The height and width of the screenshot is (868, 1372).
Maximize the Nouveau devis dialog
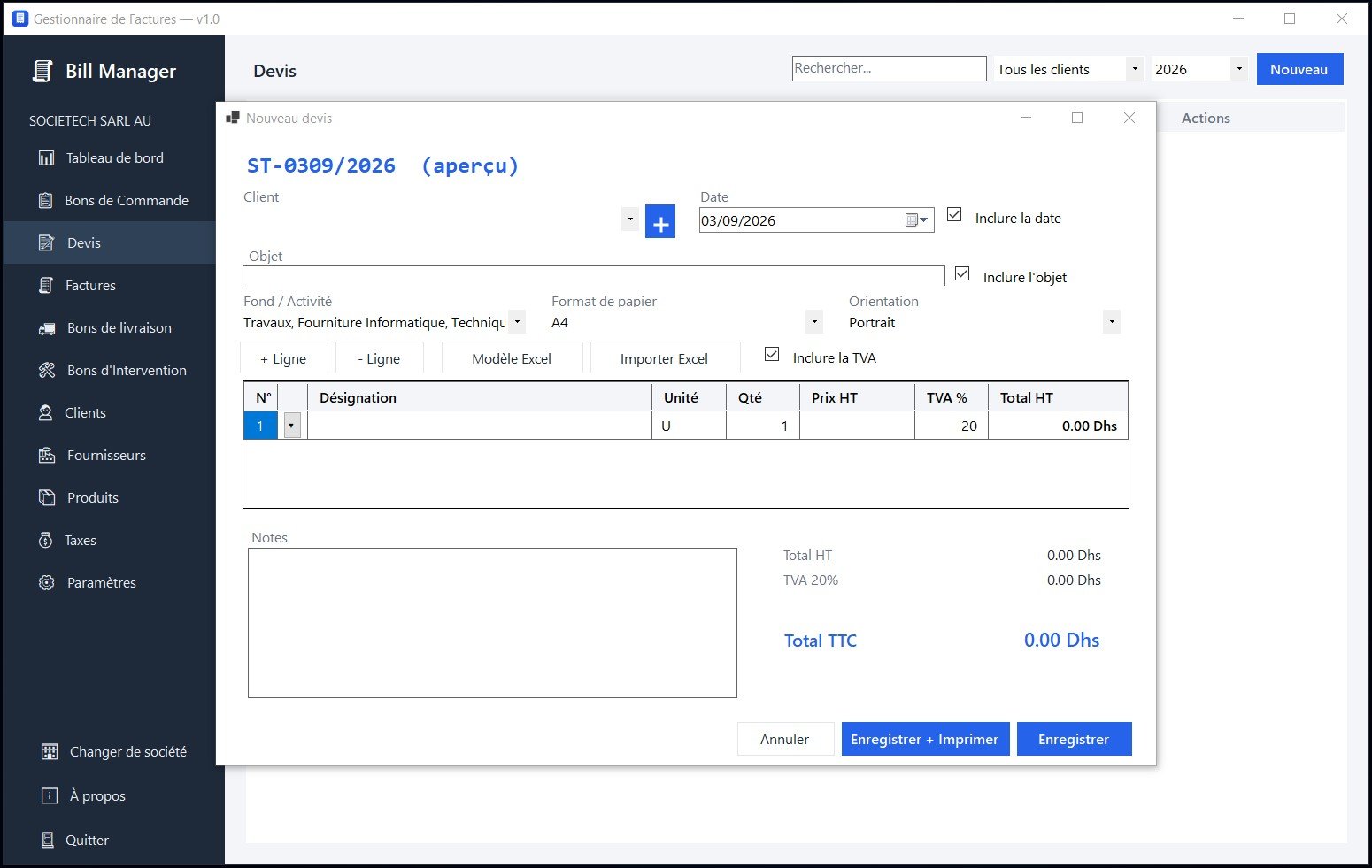[1077, 118]
